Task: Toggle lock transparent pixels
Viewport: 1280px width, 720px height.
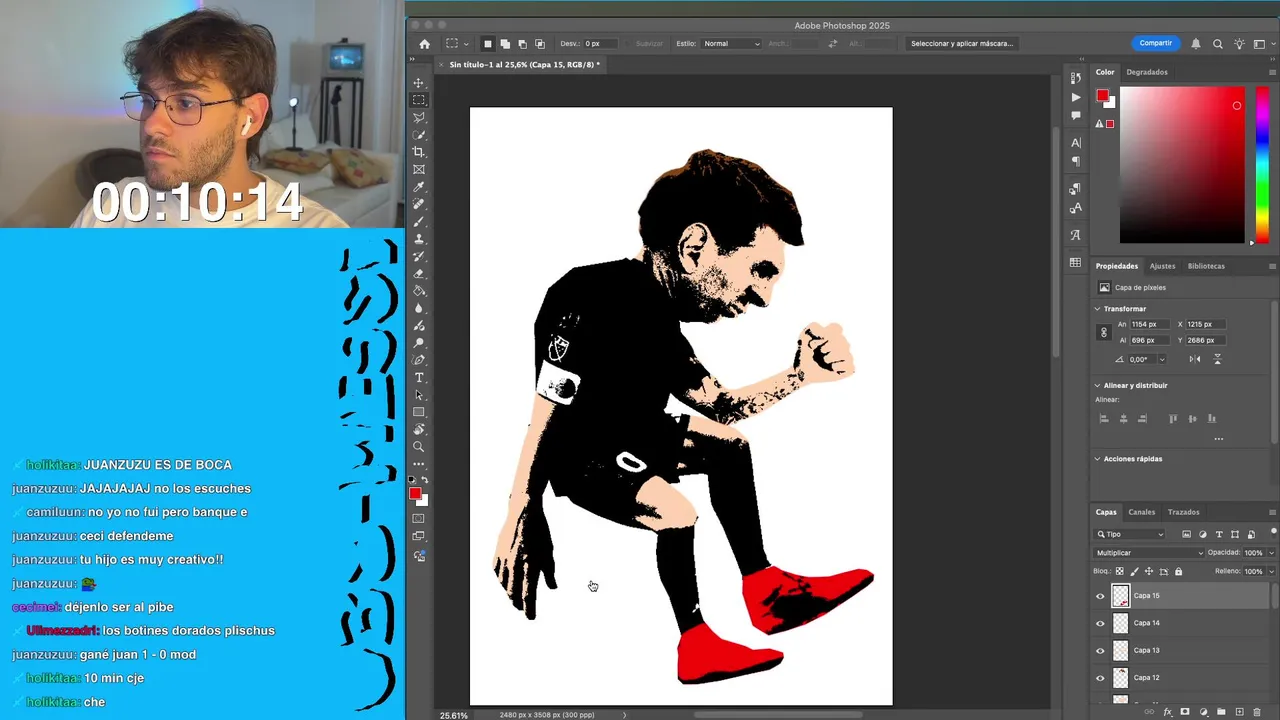Action: (x=1120, y=571)
